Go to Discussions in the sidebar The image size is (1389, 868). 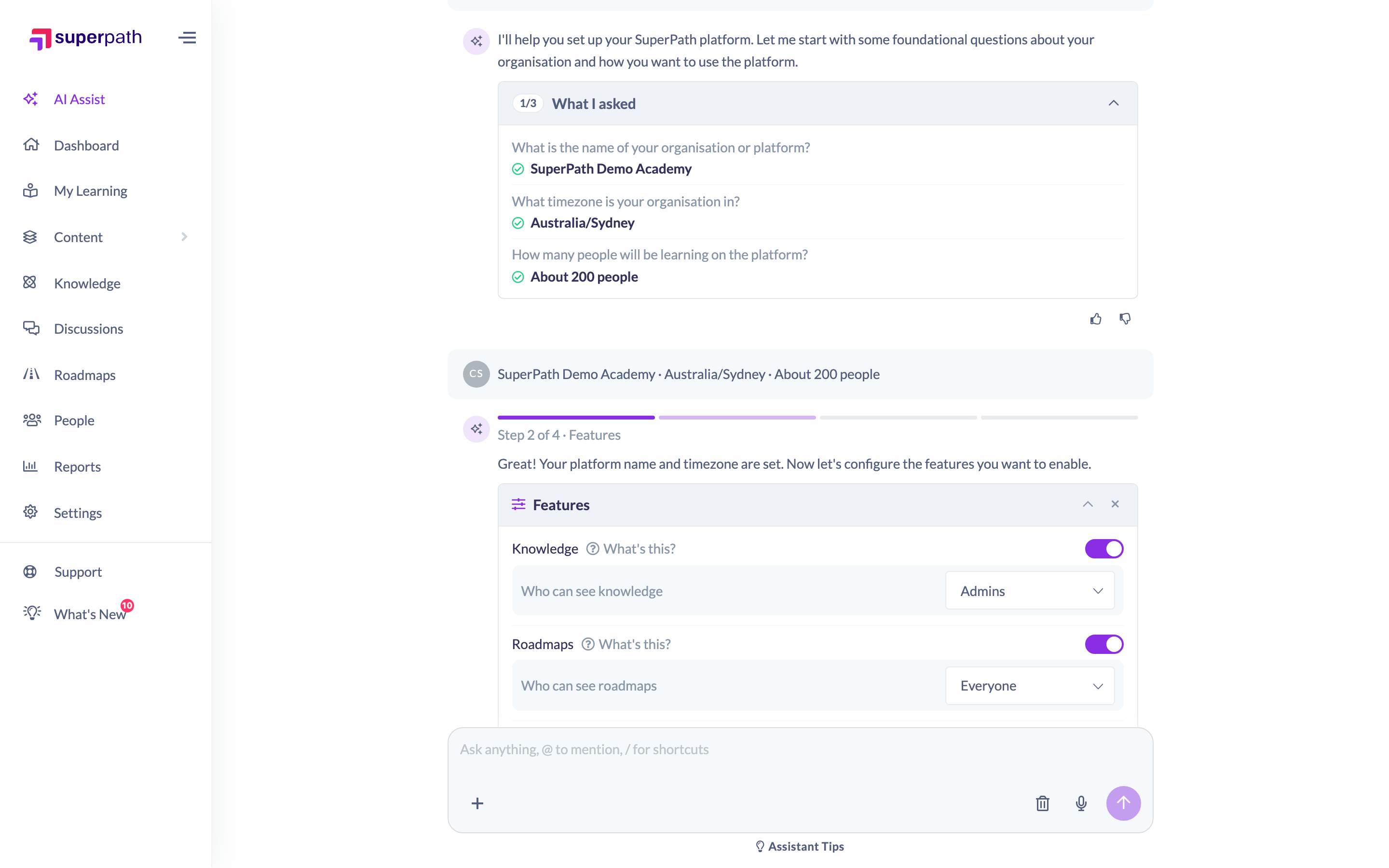point(88,329)
